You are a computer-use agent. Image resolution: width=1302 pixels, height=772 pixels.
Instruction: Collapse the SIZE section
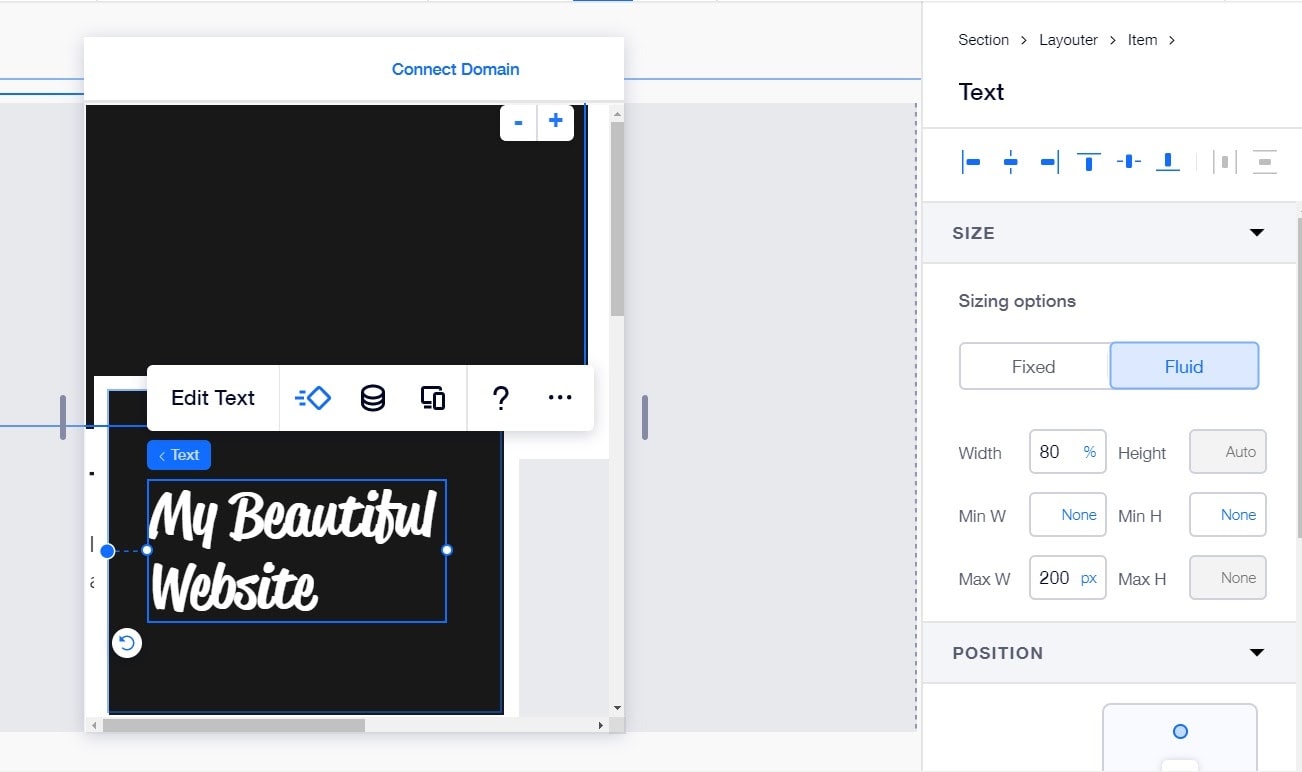pyautogui.click(x=1256, y=231)
